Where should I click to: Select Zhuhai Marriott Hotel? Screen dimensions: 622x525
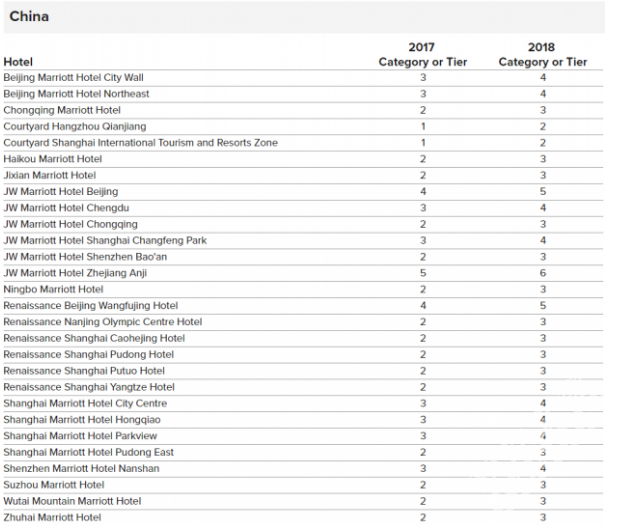point(52,517)
